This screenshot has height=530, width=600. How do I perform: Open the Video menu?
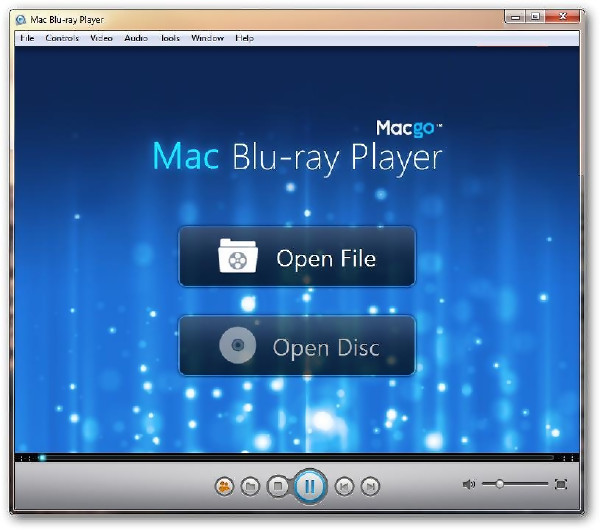[101, 38]
